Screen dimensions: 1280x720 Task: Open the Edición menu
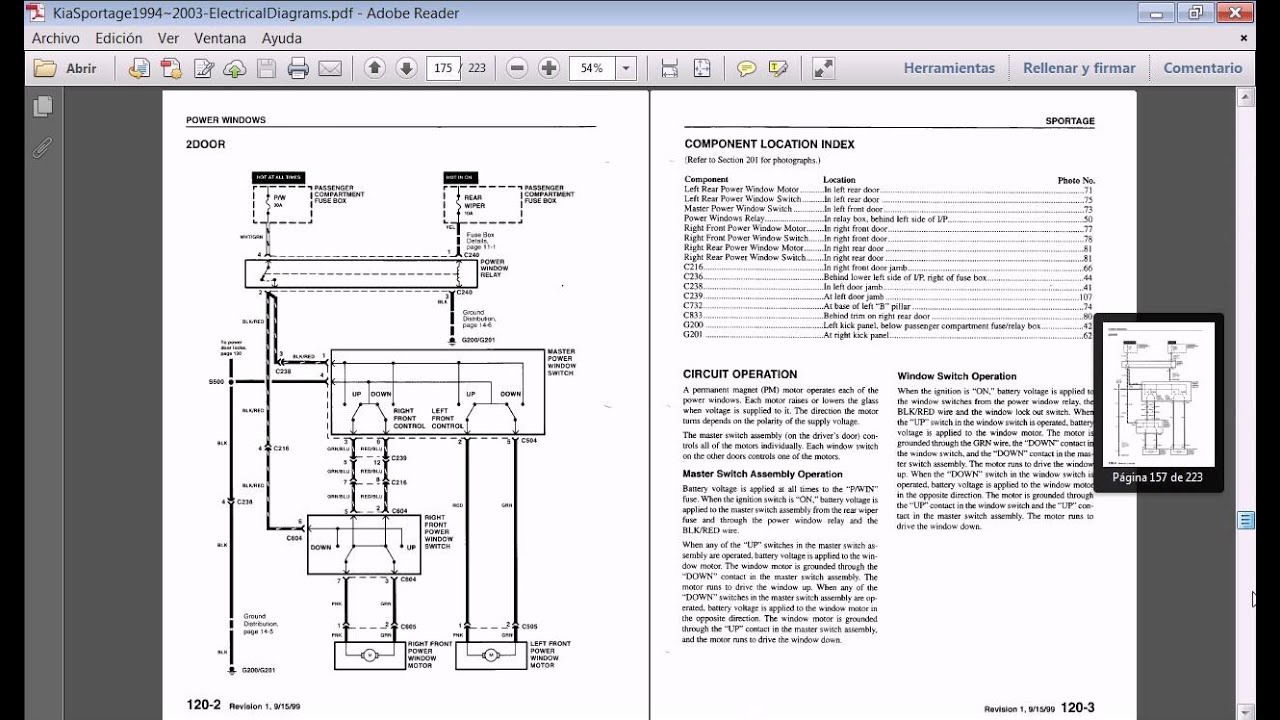pyautogui.click(x=119, y=39)
